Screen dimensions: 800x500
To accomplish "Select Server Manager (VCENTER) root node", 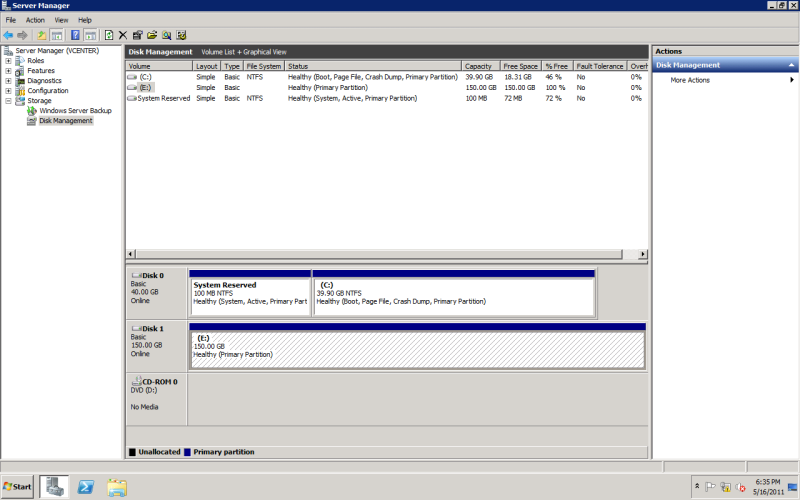I will 57,51.
